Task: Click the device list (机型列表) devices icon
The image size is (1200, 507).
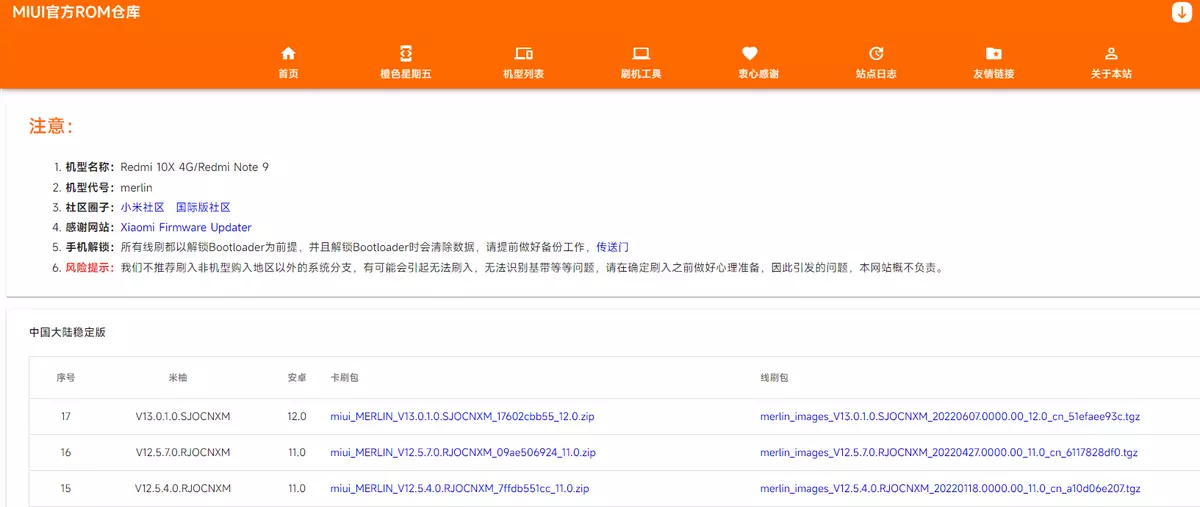Action: click(523, 53)
